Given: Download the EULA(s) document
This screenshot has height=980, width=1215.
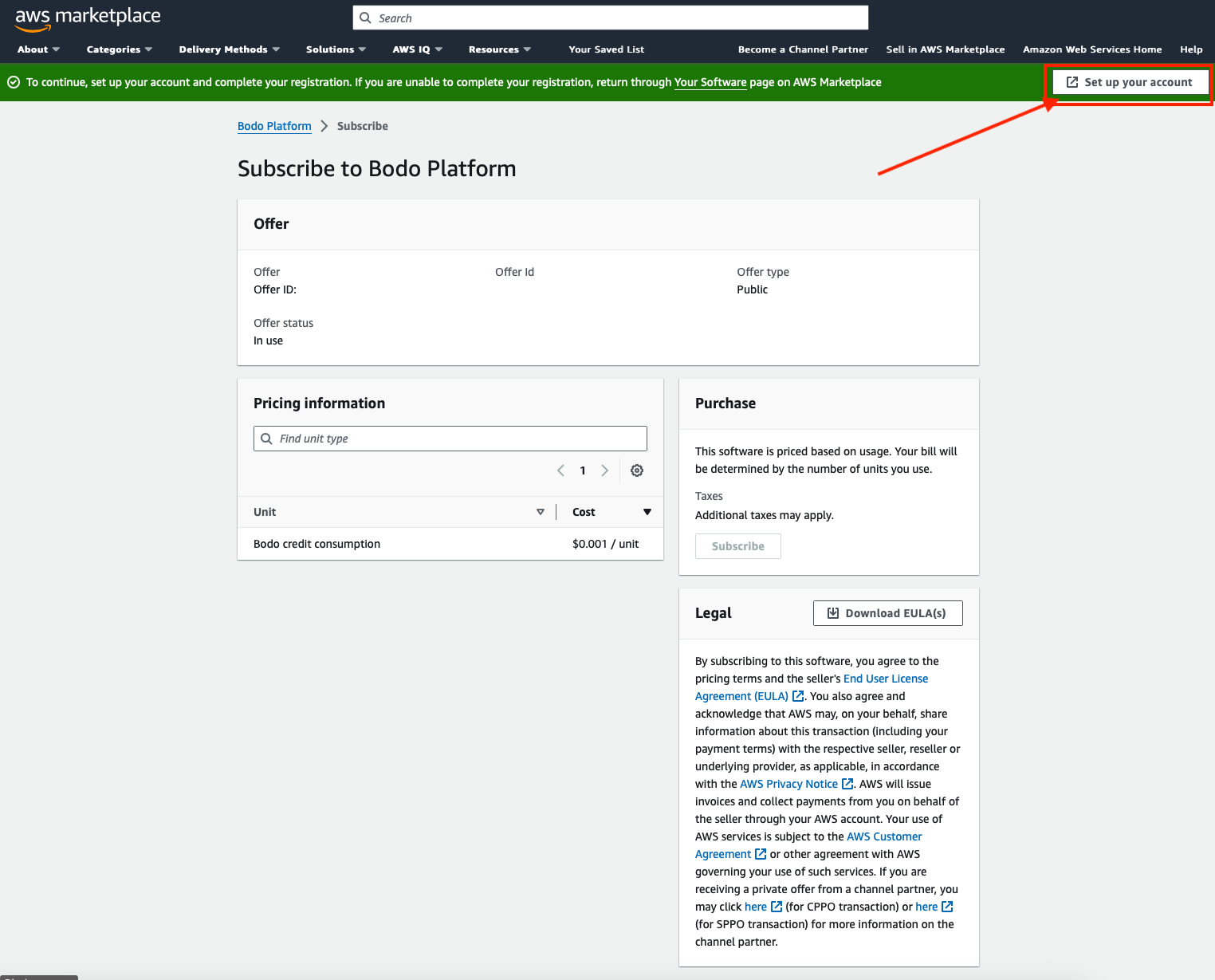Looking at the screenshot, I should point(887,613).
